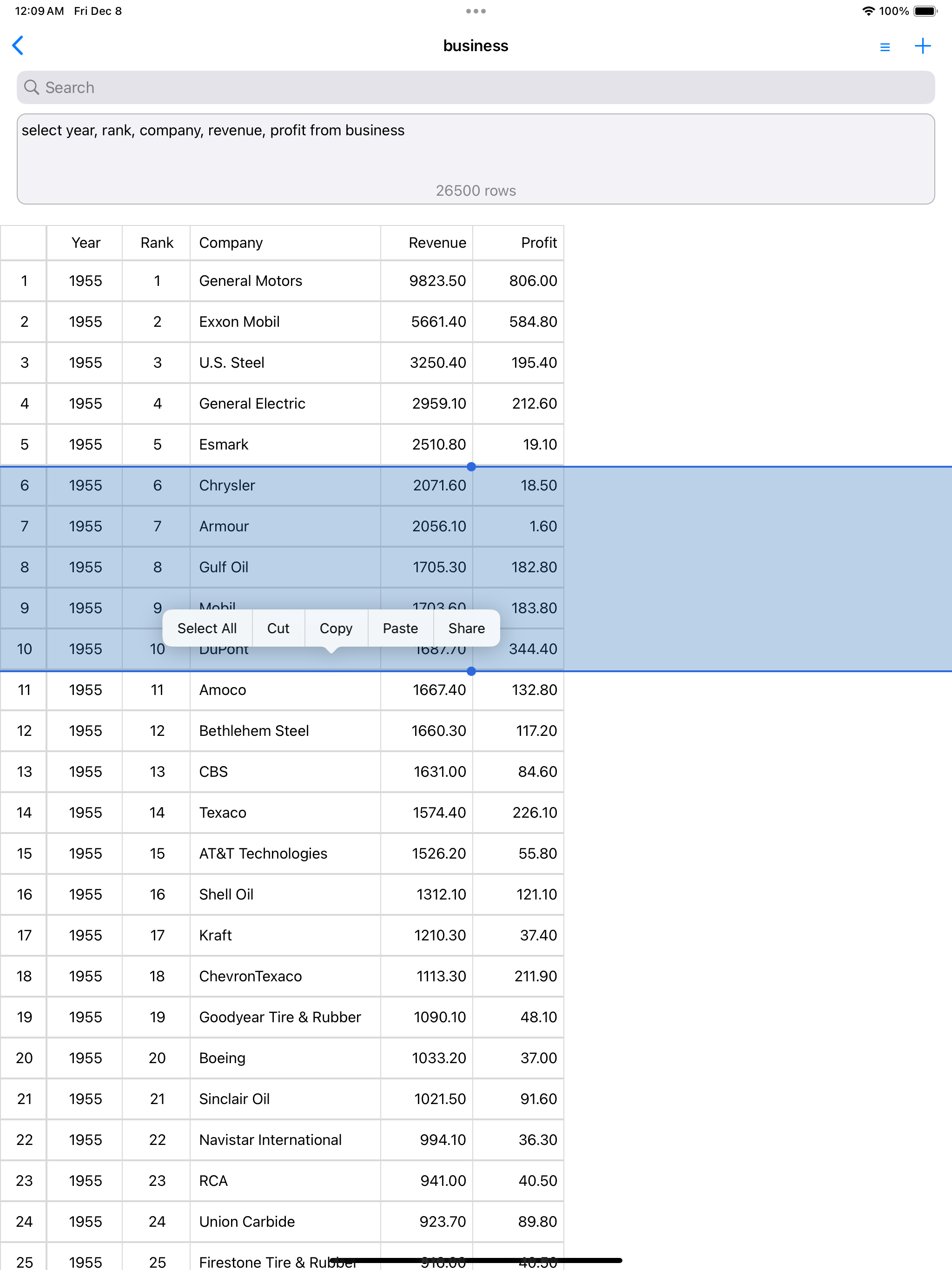
Task: Choose Paste in context menu
Action: [400, 628]
